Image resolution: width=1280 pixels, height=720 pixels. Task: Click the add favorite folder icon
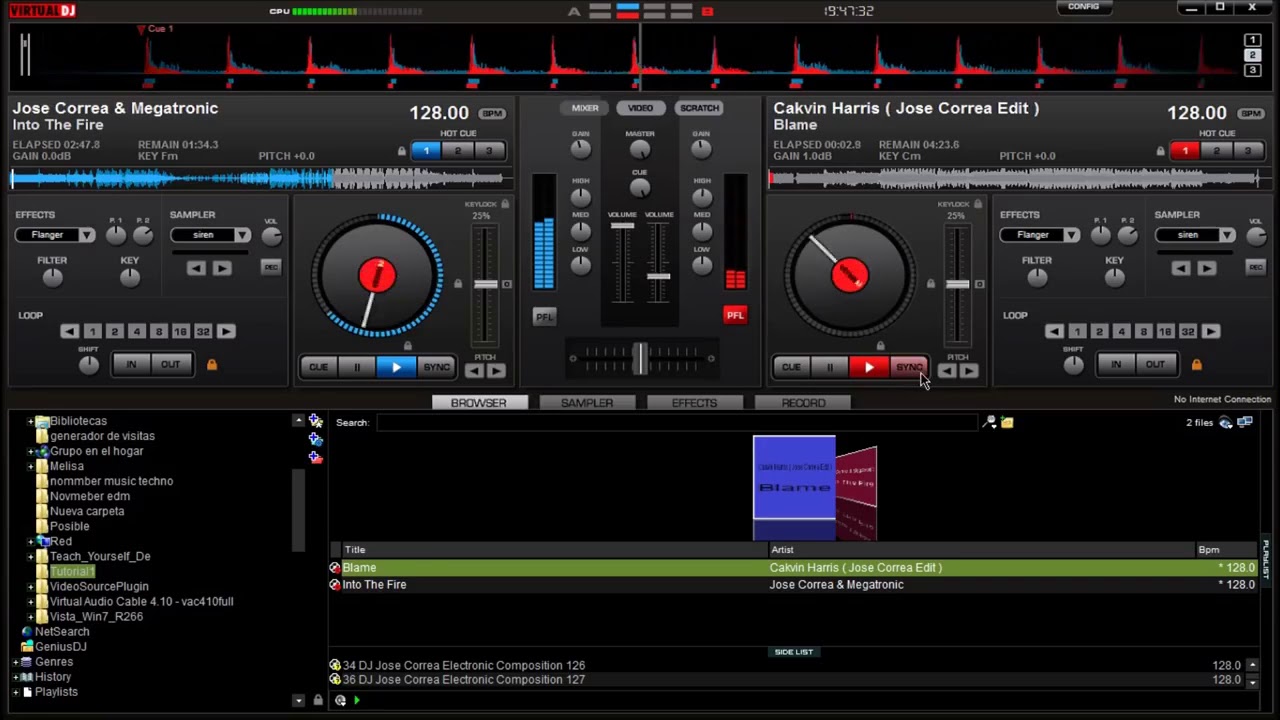pos(316,421)
